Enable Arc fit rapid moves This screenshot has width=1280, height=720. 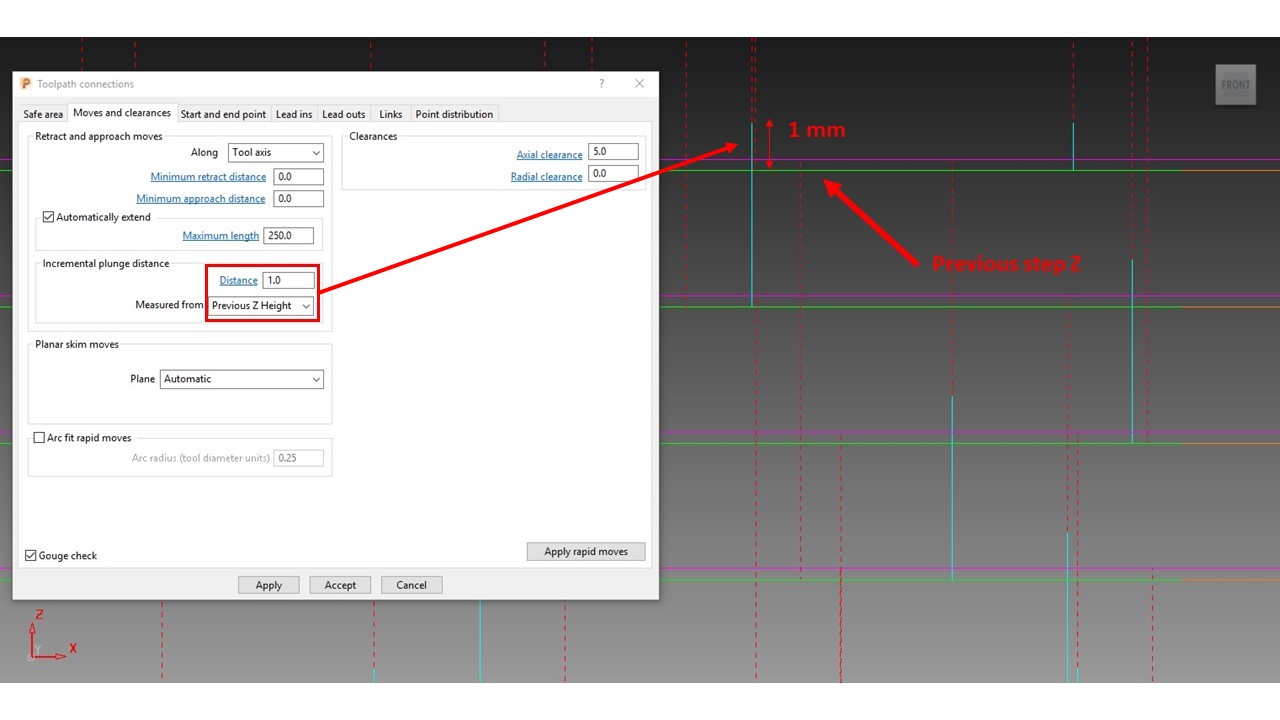point(38,437)
